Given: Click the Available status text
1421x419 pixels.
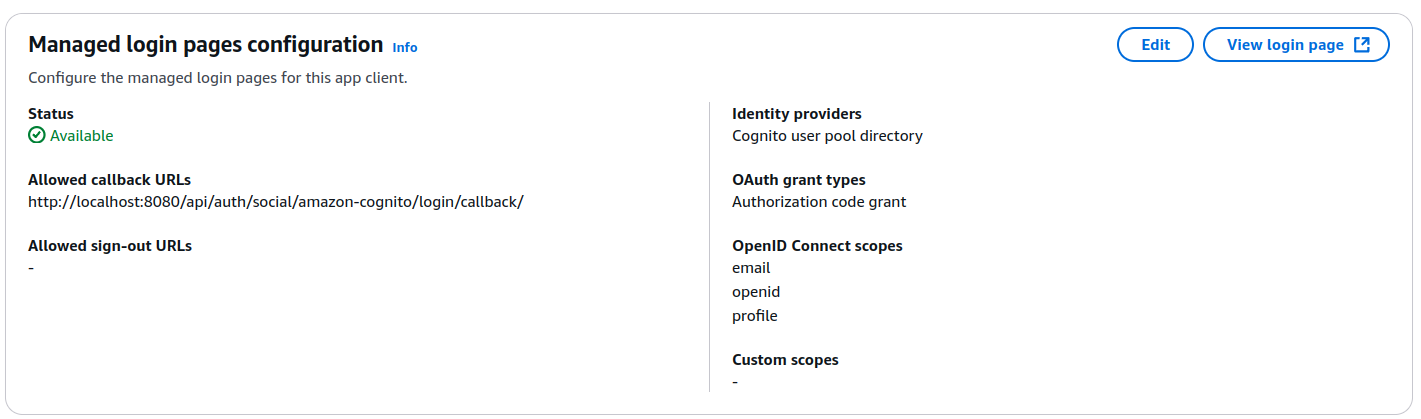Looking at the screenshot, I should [82, 136].
